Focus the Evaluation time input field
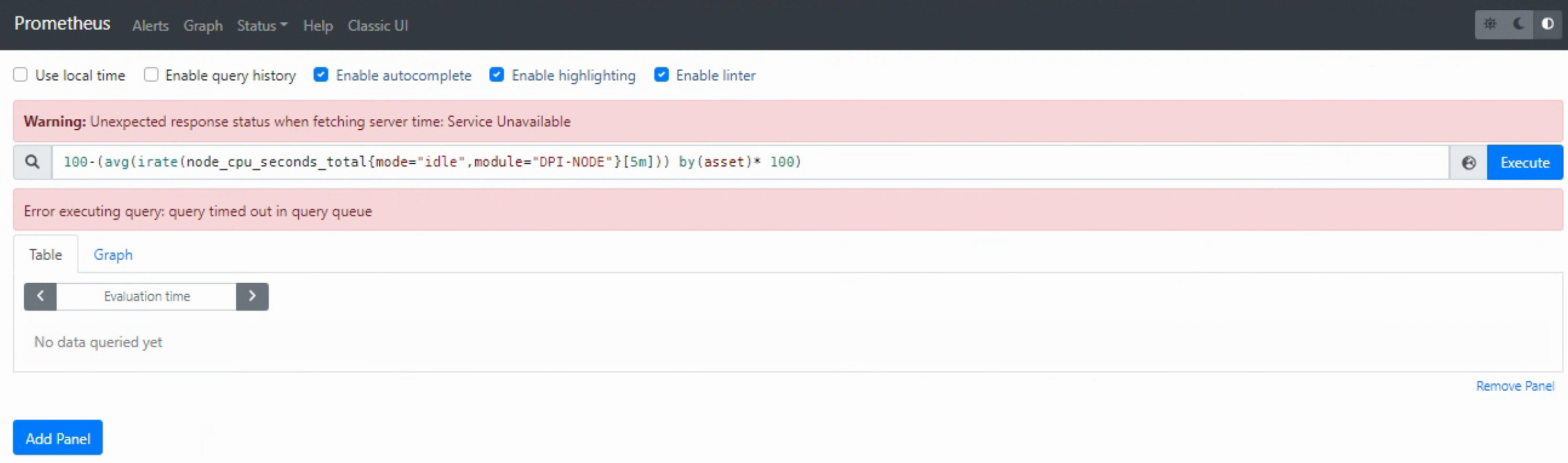The width and height of the screenshot is (1568, 463). pyautogui.click(x=147, y=296)
